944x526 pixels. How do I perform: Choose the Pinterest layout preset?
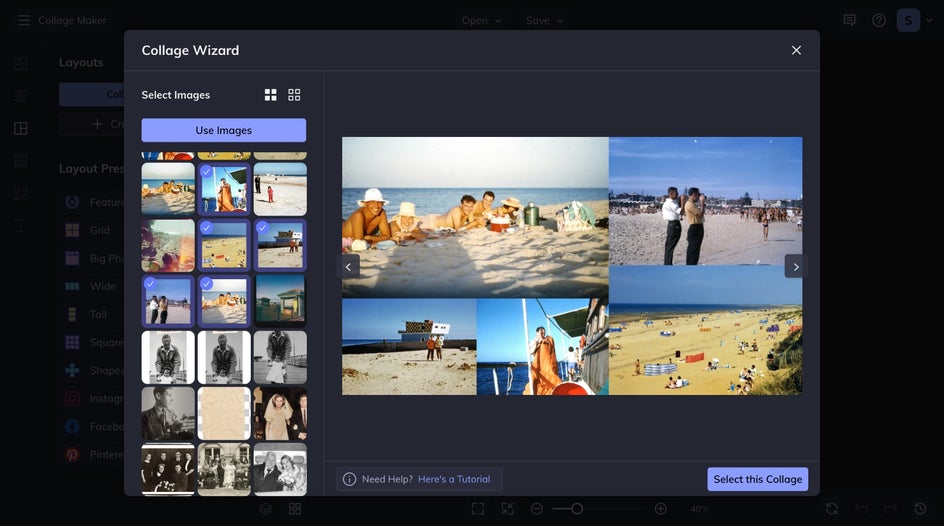pyautogui.click(x=93, y=454)
